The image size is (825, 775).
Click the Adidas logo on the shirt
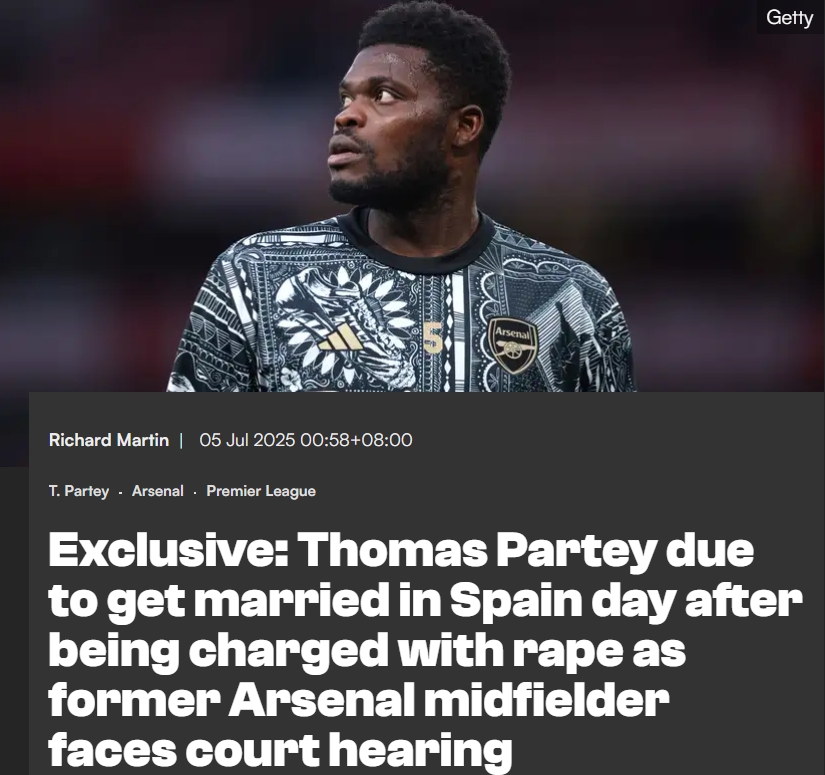click(x=341, y=335)
